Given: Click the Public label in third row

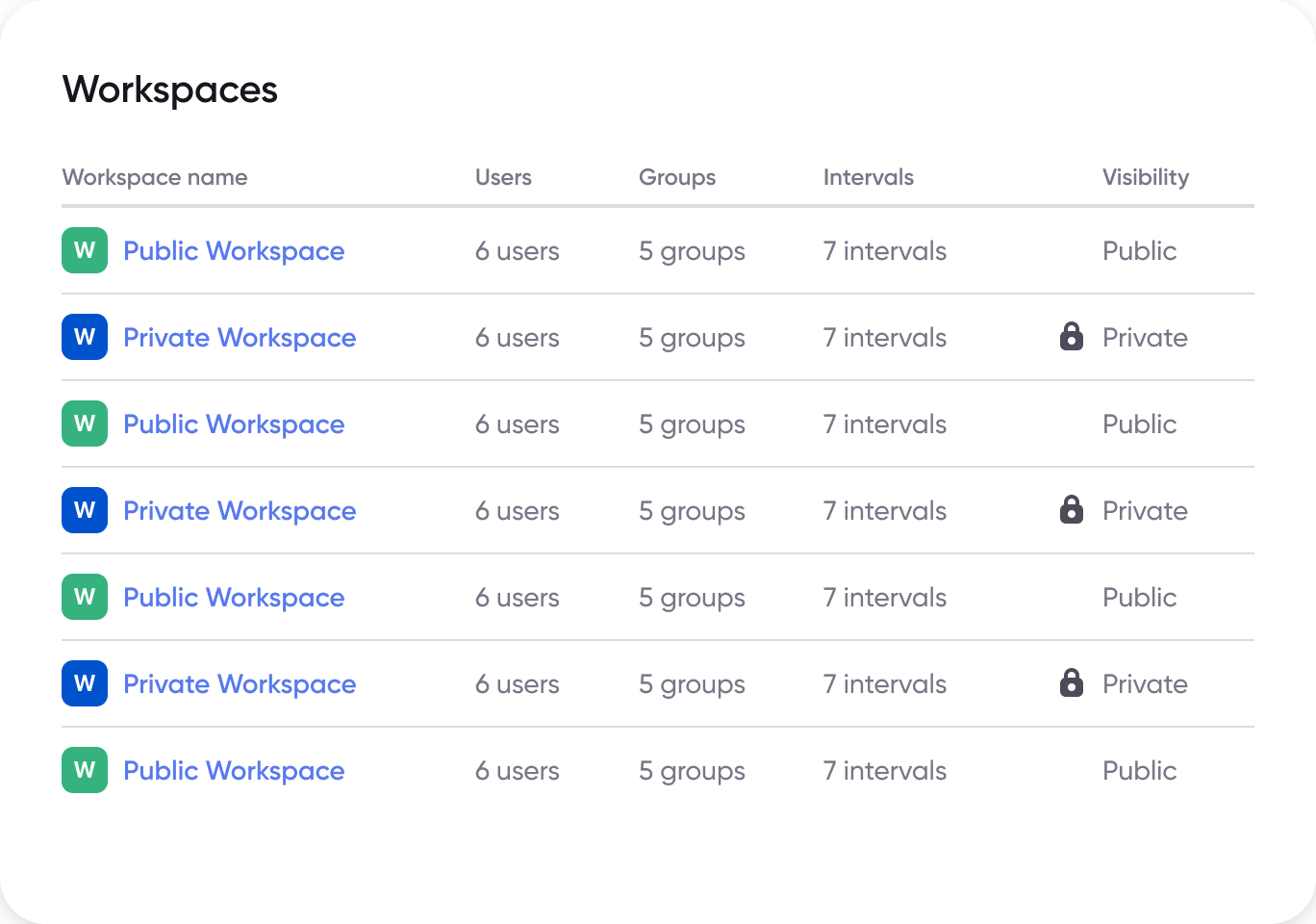Looking at the screenshot, I should point(1139,423).
